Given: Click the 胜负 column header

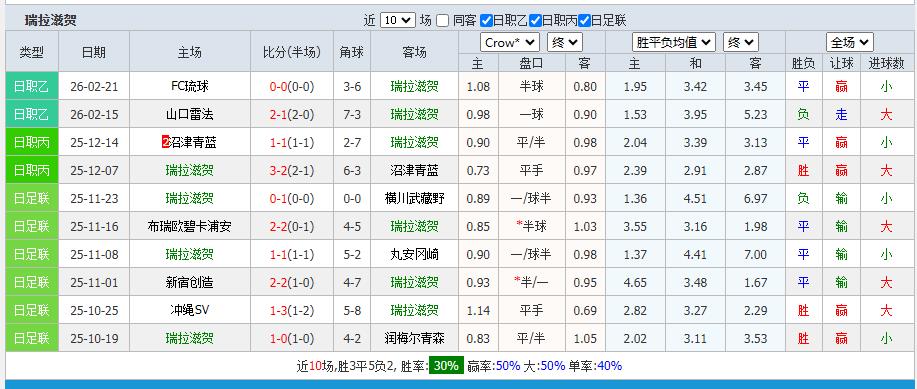Looking at the screenshot, I should pyautogui.click(x=804, y=63).
